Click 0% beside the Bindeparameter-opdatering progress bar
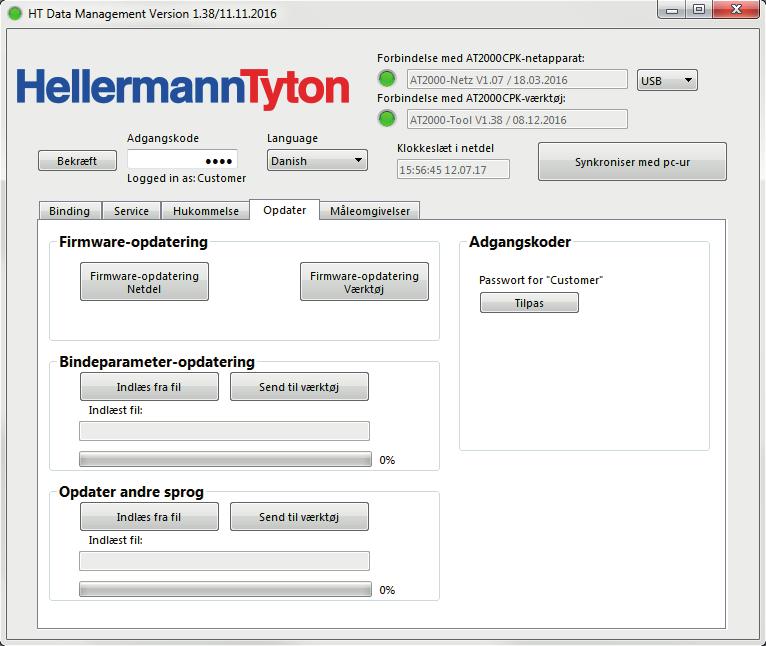Image resolution: width=766 pixels, height=646 pixels. [387, 460]
